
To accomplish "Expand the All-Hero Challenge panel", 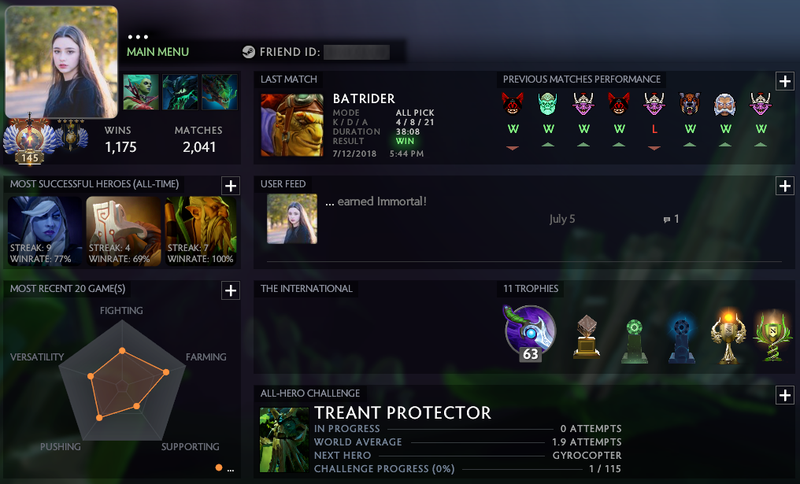I will [785, 395].
